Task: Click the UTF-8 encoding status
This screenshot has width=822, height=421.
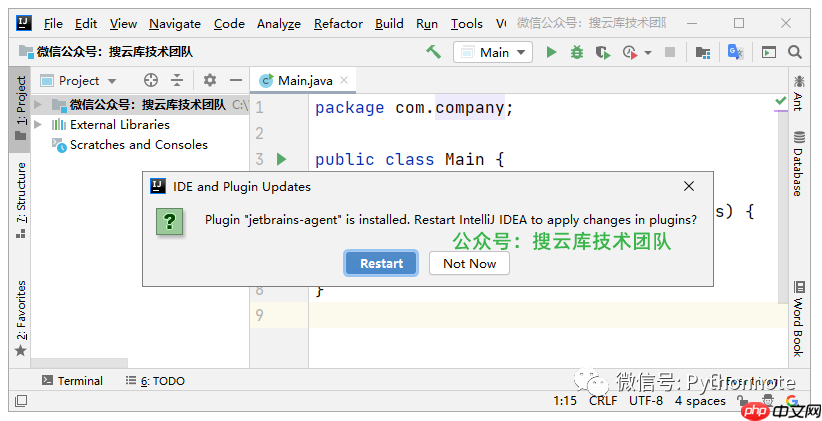Action: 646,401
